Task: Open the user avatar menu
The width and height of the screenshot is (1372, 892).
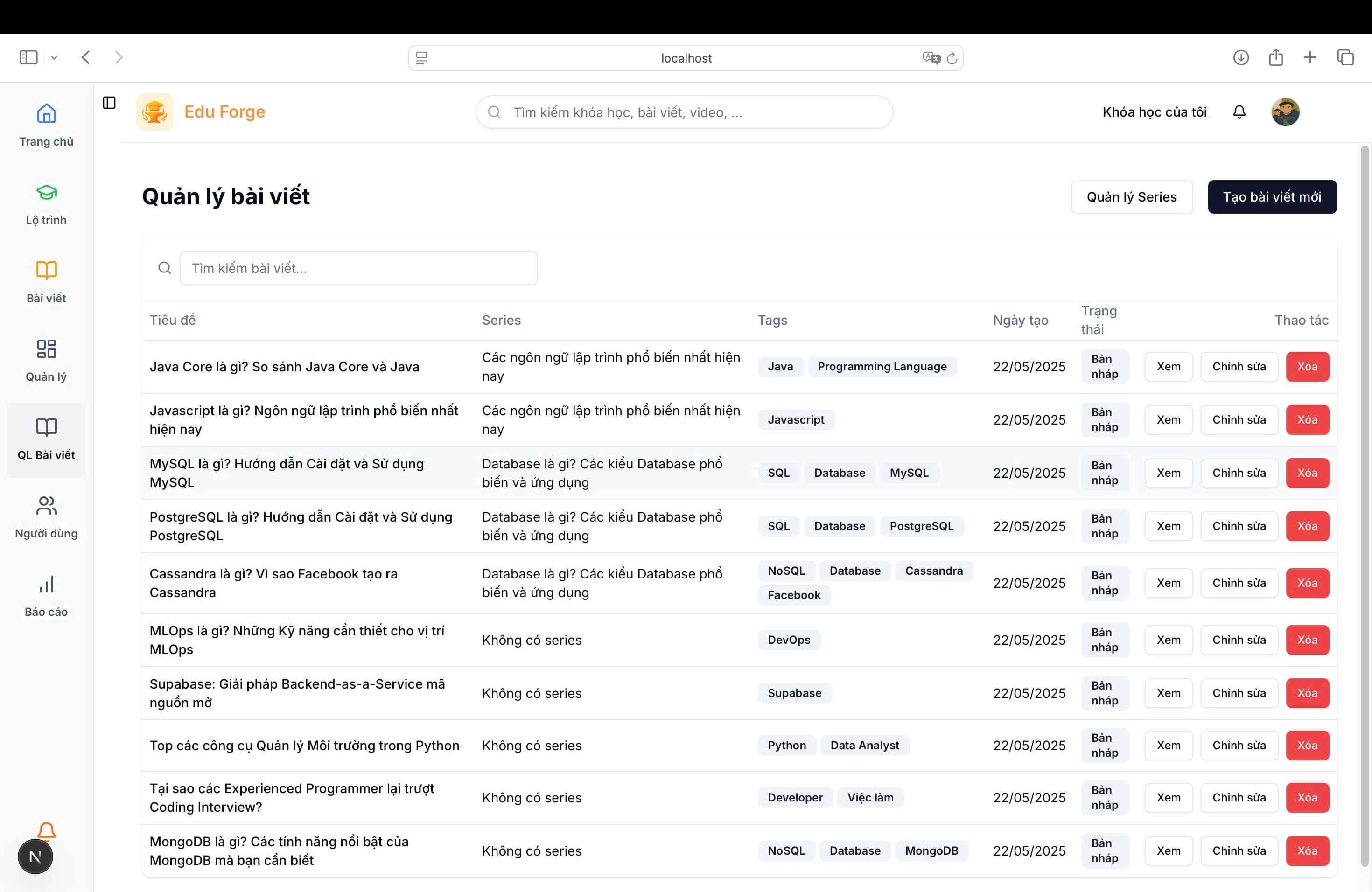Action: pos(1285,112)
